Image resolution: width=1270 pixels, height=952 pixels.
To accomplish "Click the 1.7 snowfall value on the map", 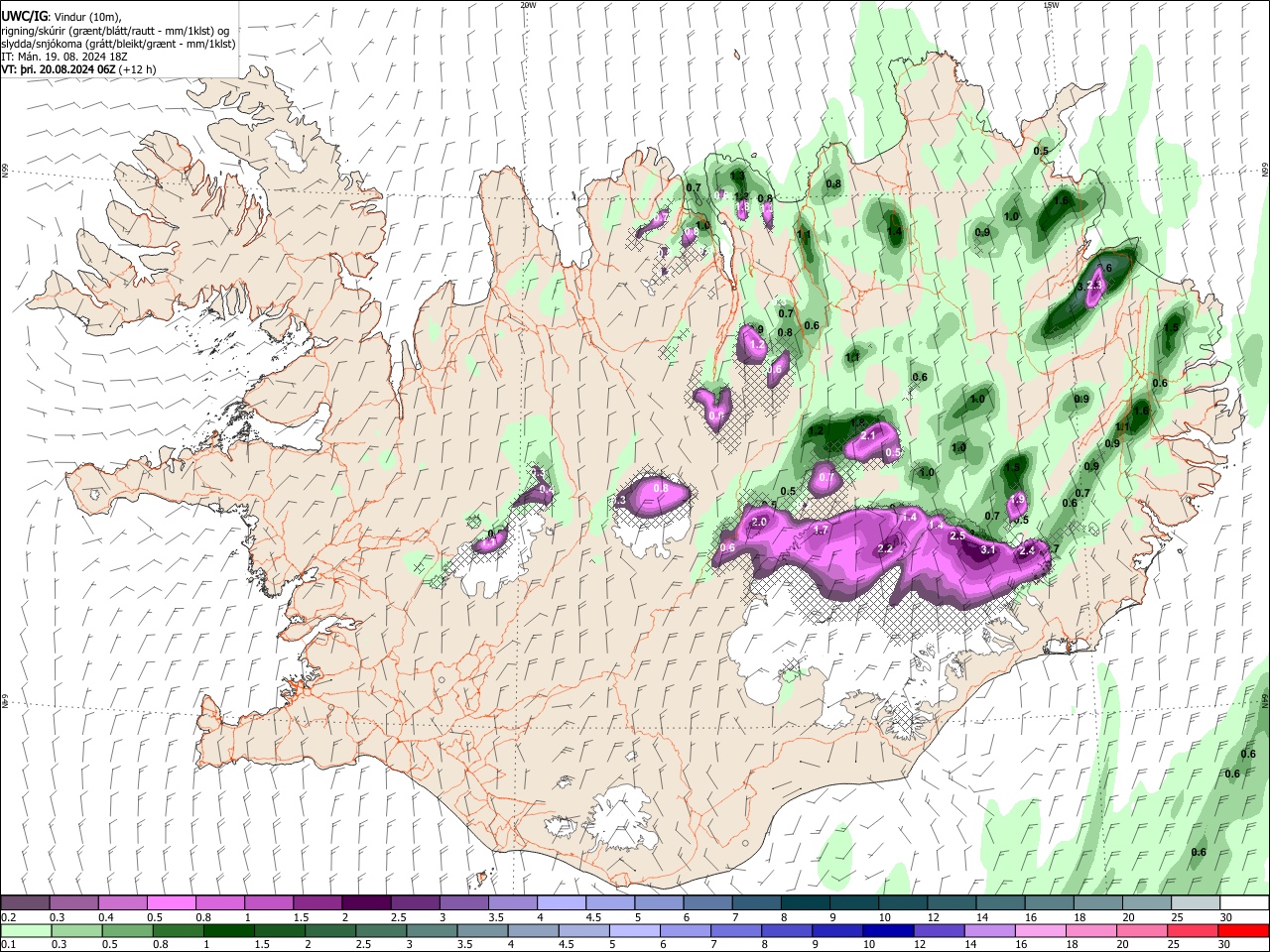I will [x=821, y=531].
